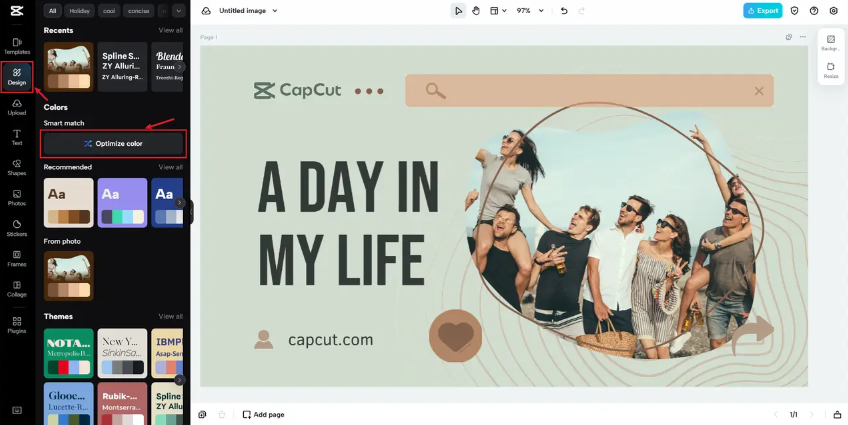This screenshot has height=425, width=848.
Task: Open the Background tool on right panel
Action: click(x=831, y=43)
